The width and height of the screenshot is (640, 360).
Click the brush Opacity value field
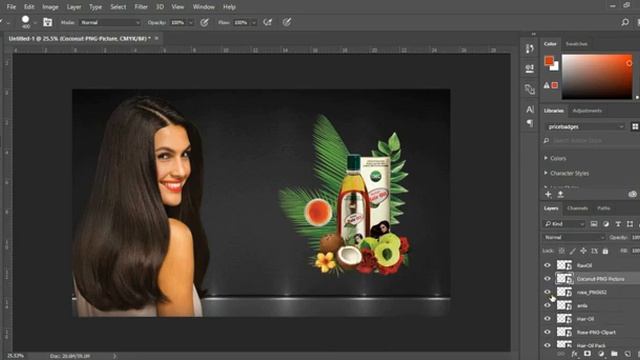point(178,22)
